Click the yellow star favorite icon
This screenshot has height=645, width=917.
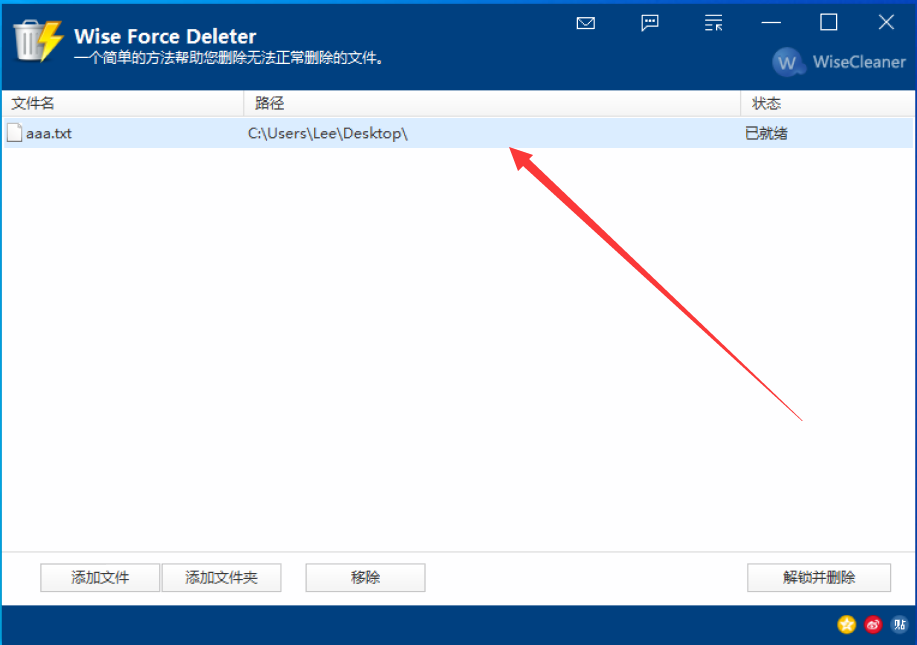coord(846,625)
